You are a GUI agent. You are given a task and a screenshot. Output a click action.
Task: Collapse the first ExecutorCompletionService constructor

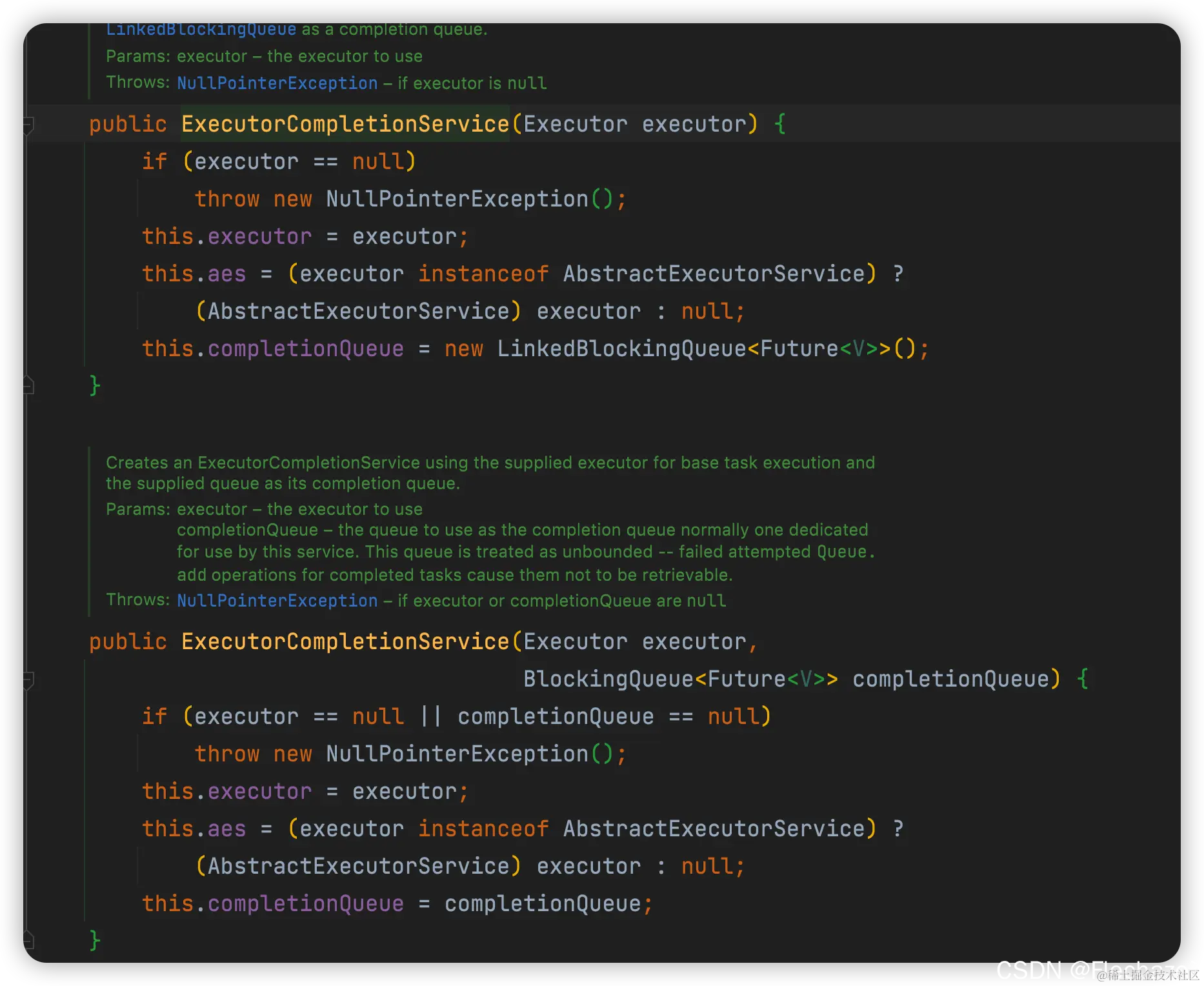click(x=29, y=125)
